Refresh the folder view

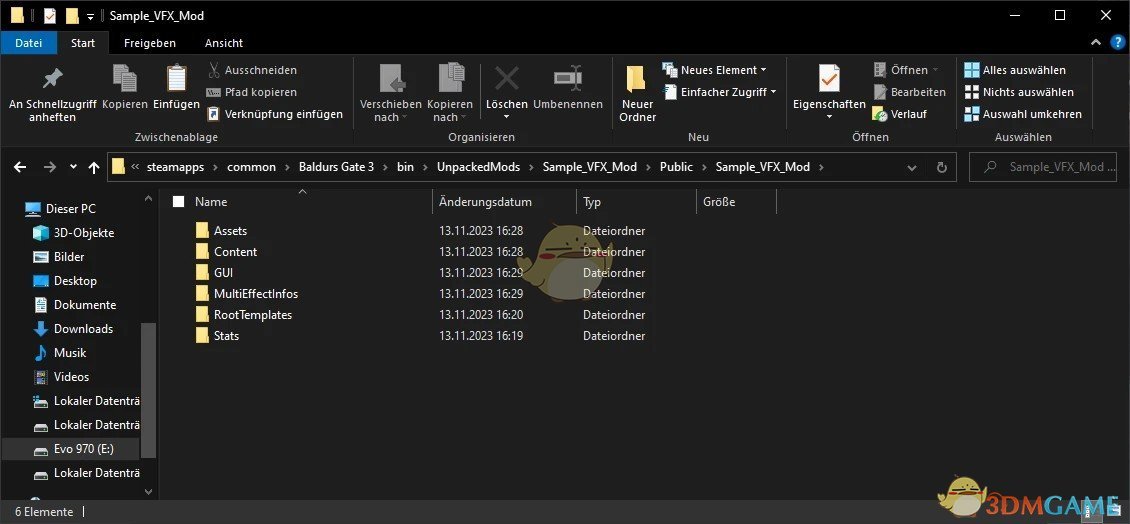[x=941, y=167]
